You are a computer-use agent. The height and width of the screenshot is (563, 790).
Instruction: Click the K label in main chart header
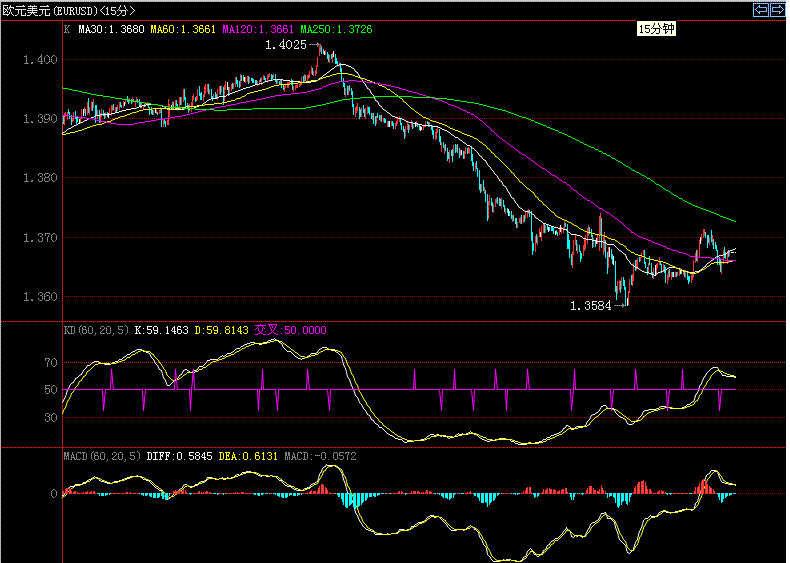click(x=67, y=29)
